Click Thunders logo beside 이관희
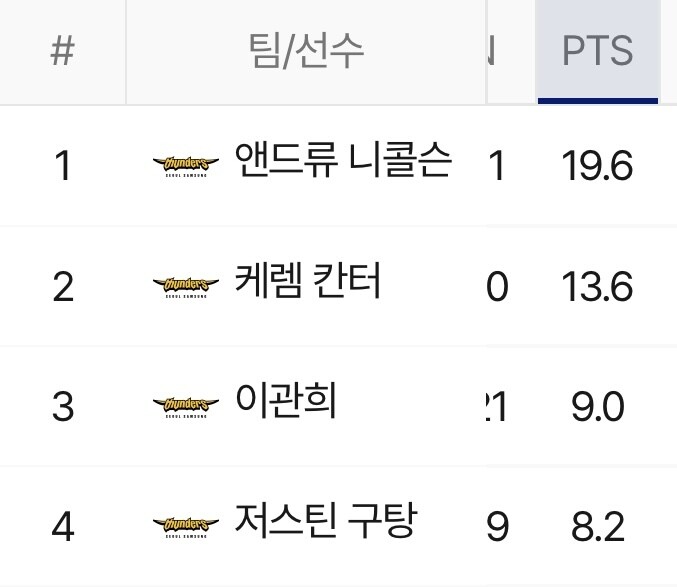This screenshot has height=587, width=677. coord(186,405)
